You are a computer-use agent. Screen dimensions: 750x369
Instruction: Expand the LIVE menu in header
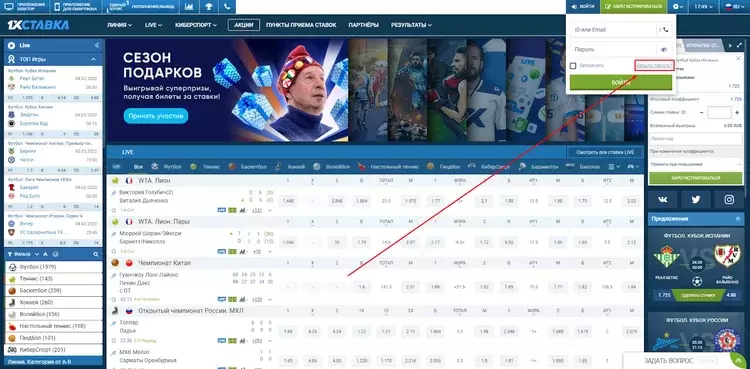coord(154,25)
